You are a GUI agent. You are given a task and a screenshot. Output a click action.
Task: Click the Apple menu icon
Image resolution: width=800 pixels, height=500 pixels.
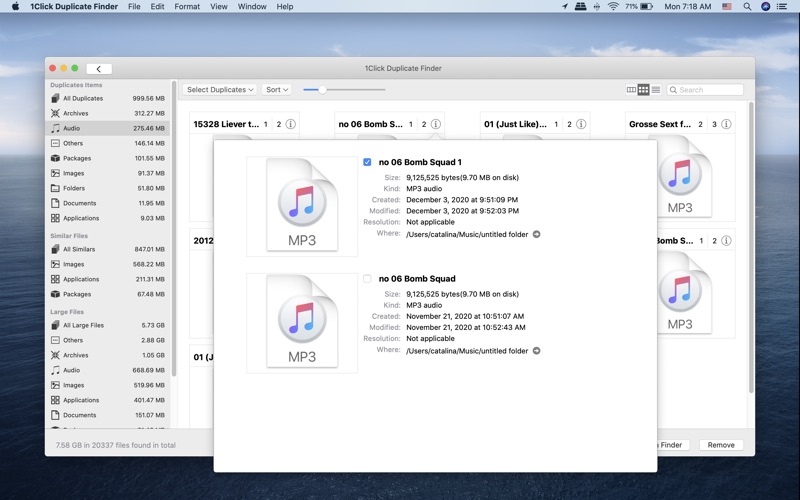tap(15, 7)
